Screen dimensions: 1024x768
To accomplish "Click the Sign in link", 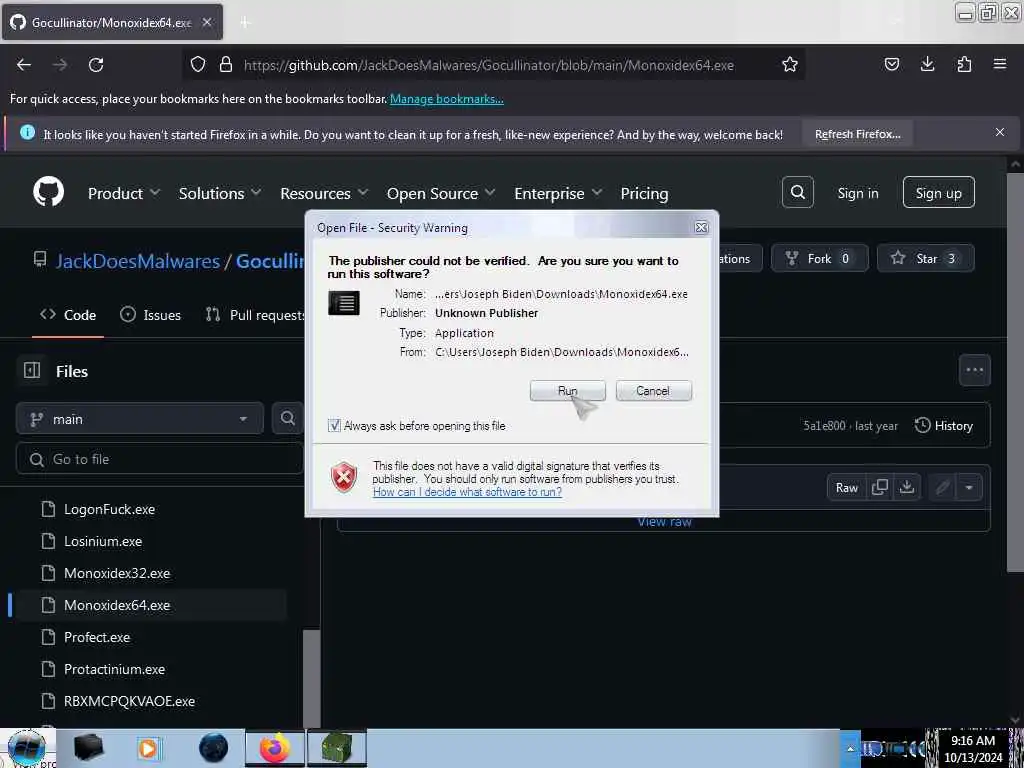I will [857, 193].
